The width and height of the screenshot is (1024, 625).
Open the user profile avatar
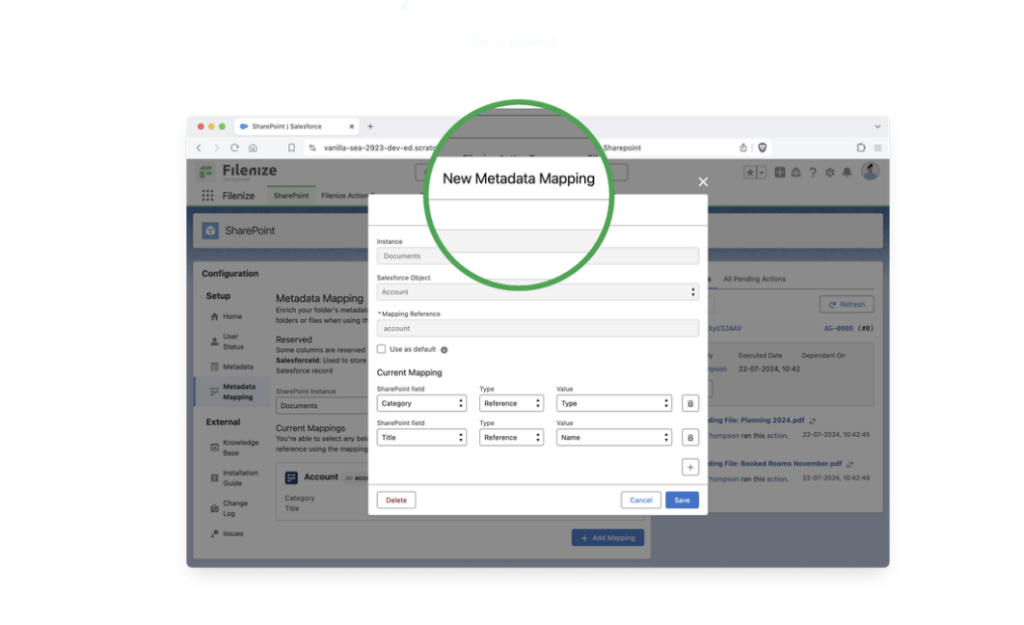pyautogui.click(x=870, y=171)
